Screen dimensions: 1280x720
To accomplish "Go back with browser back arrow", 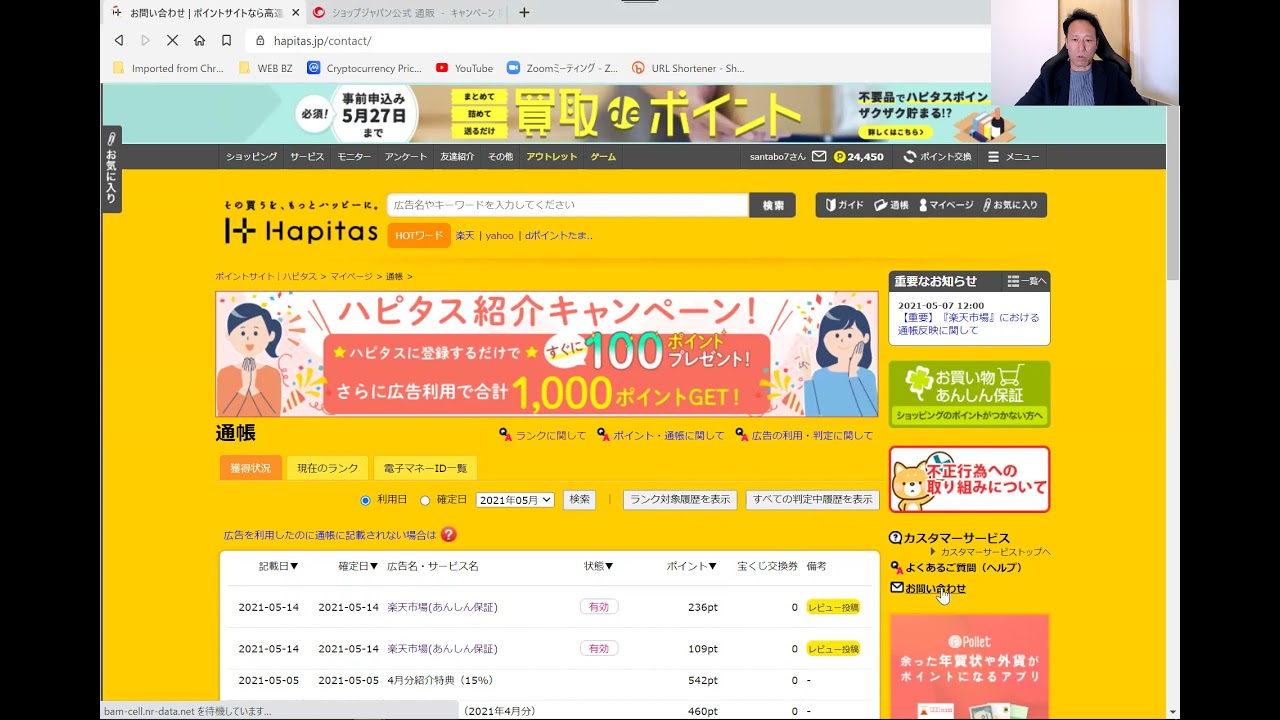I will 119,40.
